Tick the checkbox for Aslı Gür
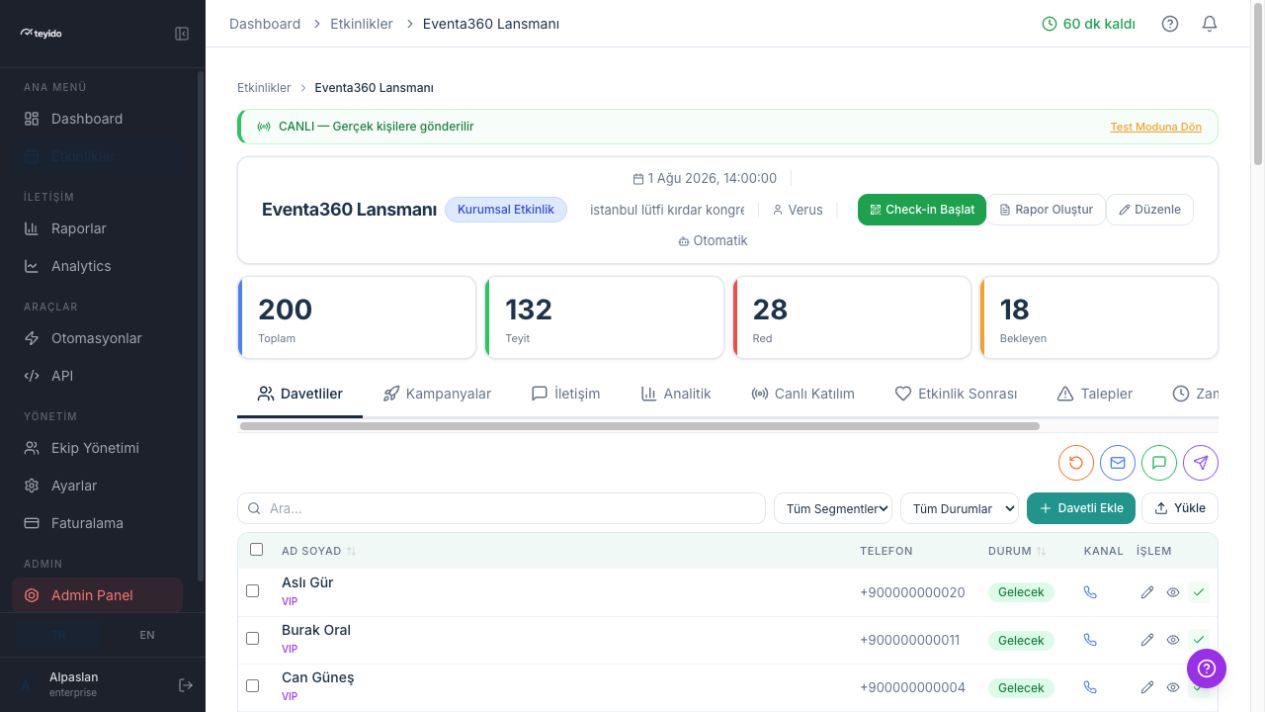The width and height of the screenshot is (1265, 712). click(x=252, y=591)
